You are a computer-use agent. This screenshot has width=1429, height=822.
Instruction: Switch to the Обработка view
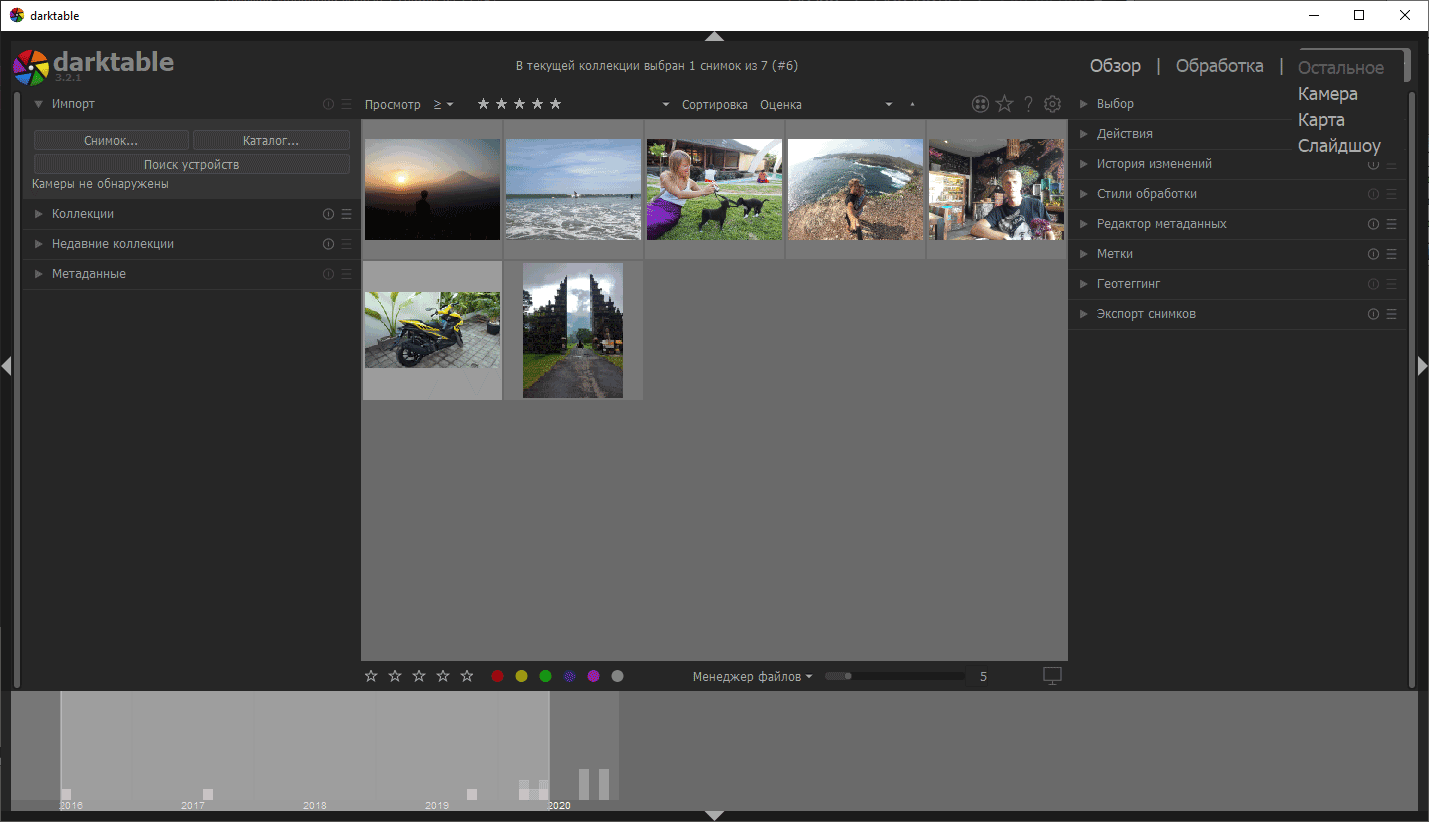point(1219,66)
